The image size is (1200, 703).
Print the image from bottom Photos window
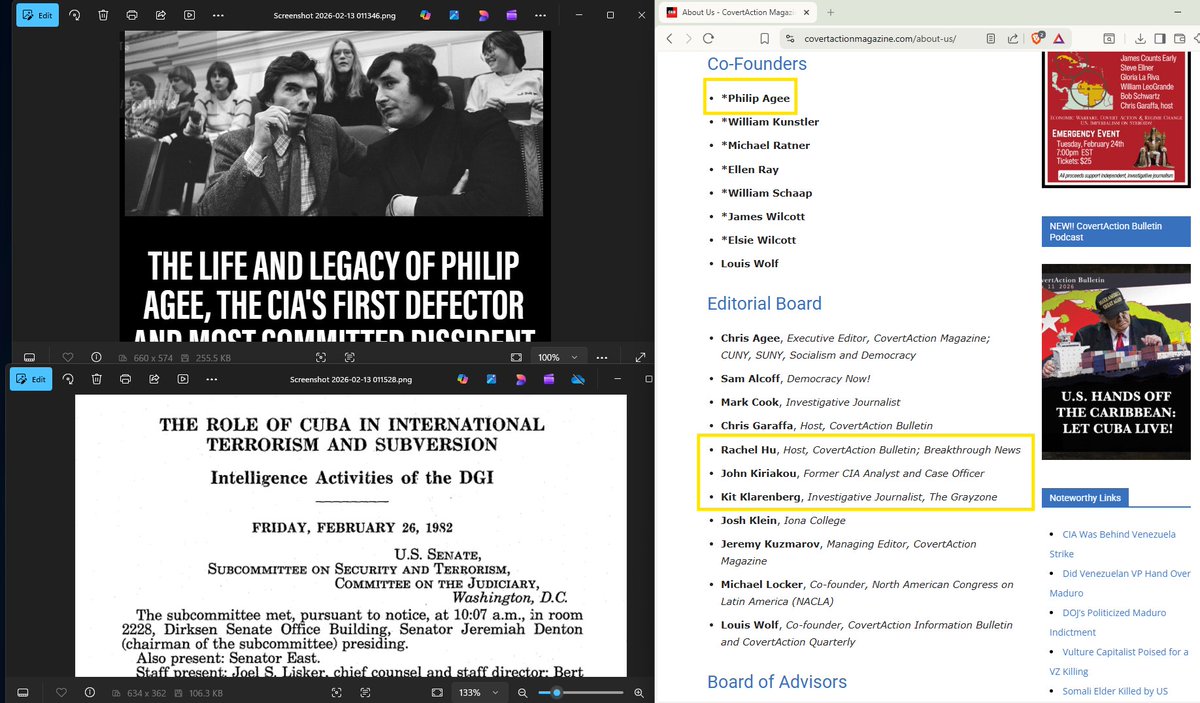[x=125, y=379]
